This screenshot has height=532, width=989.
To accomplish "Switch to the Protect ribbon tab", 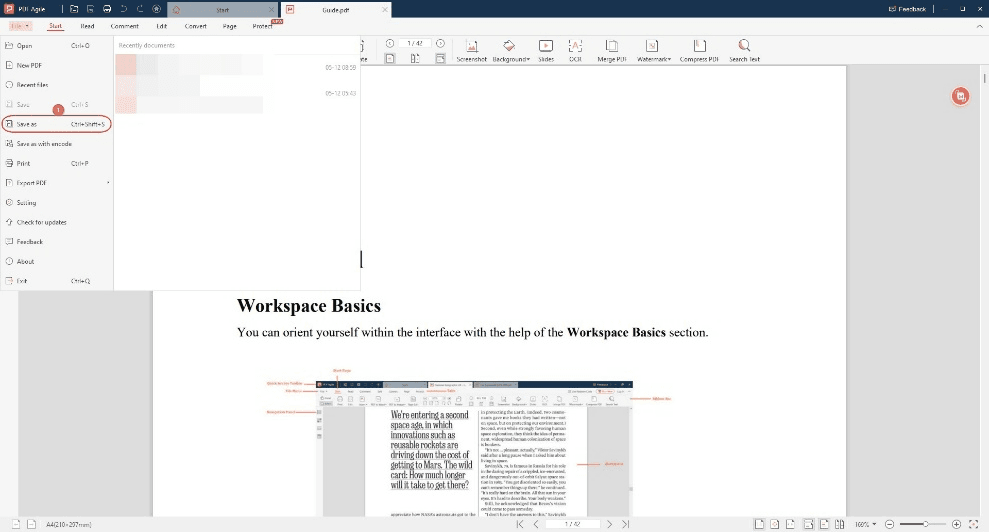I will coord(262,26).
